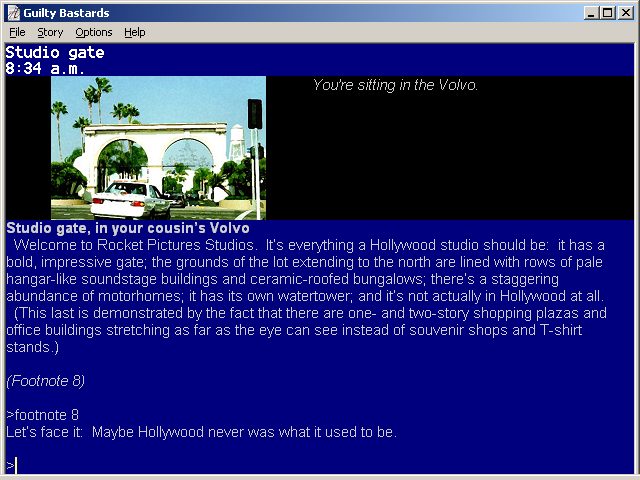Click the "You're sitting in the Volvo" caption
This screenshot has height=480, width=640.
pos(395,85)
